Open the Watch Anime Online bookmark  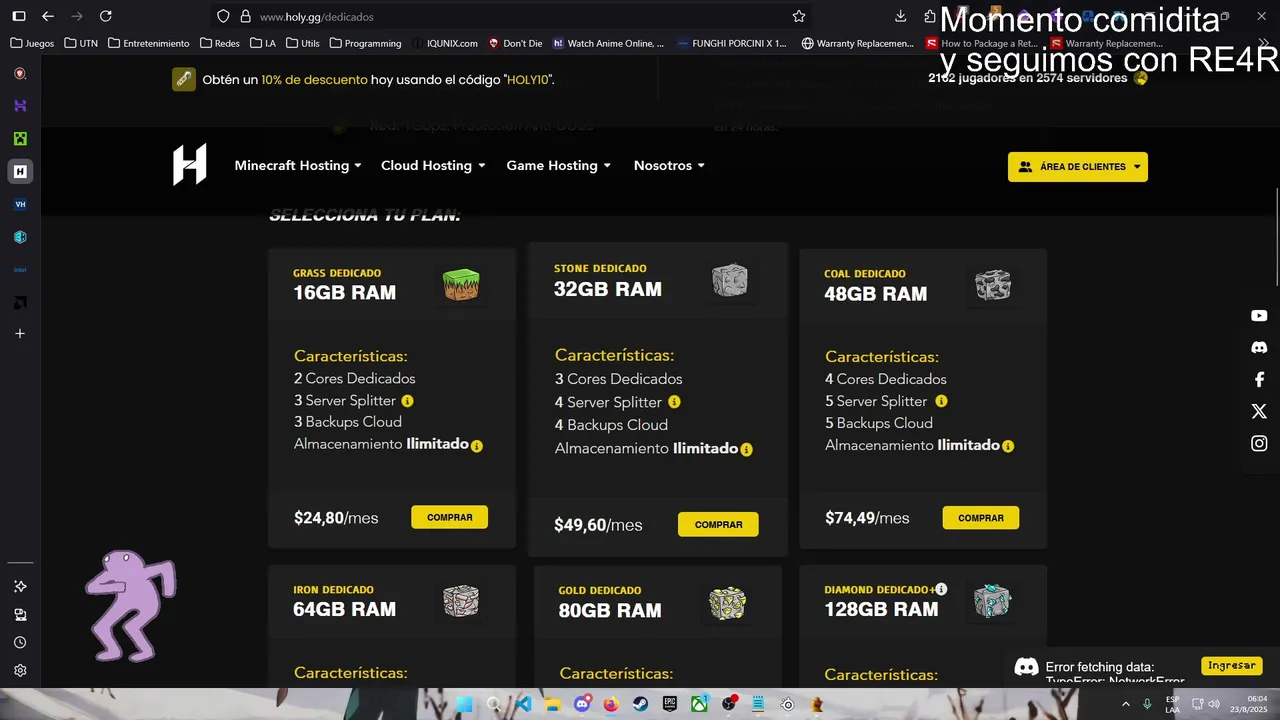(x=609, y=43)
